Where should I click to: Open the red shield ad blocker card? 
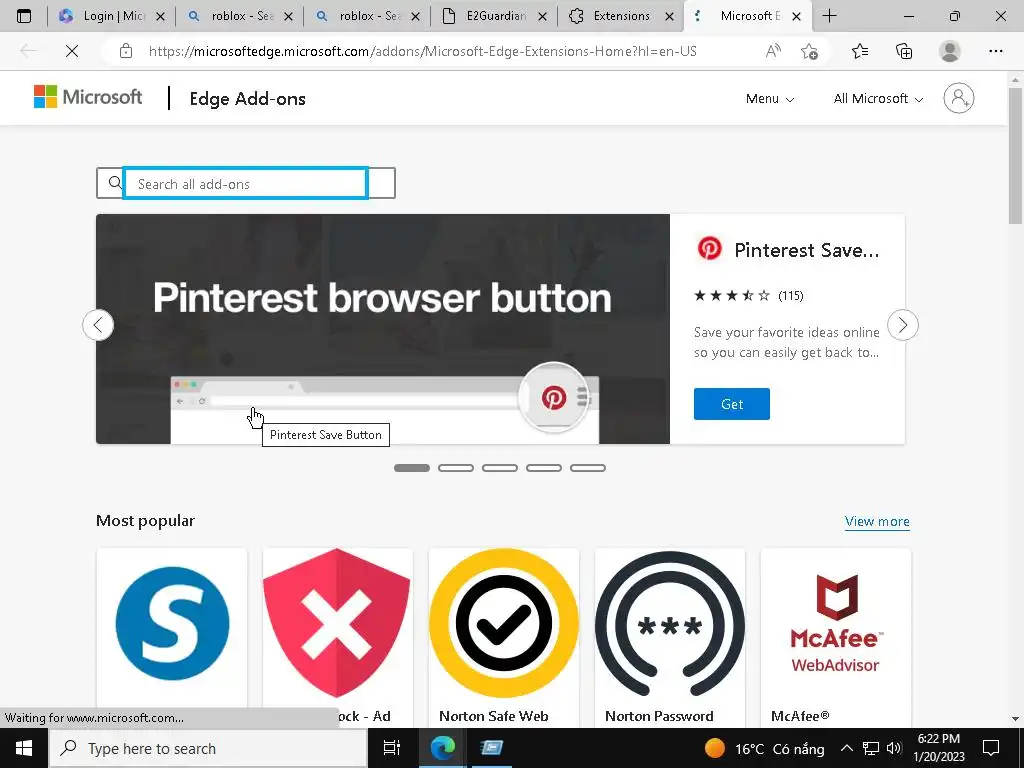pyautogui.click(x=338, y=637)
